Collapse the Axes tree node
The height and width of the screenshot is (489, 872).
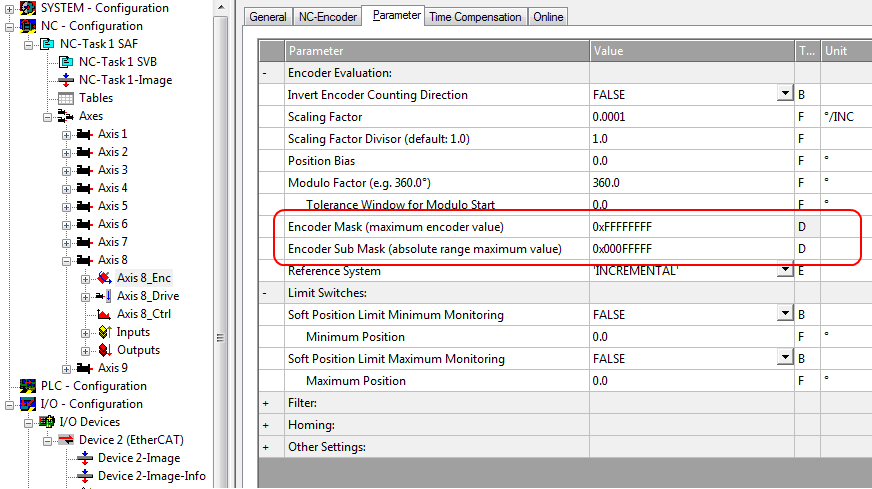click(x=47, y=117)
